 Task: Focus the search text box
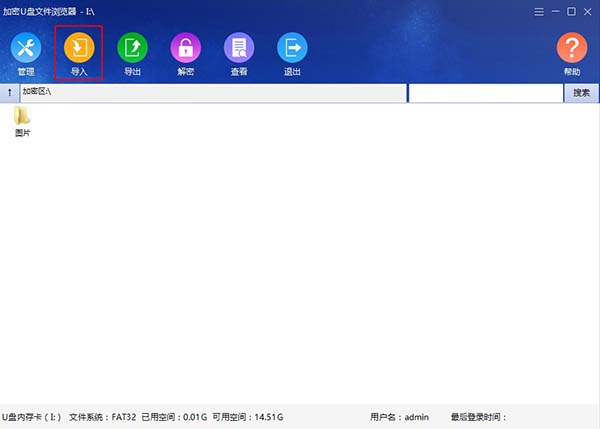point(486,93)
